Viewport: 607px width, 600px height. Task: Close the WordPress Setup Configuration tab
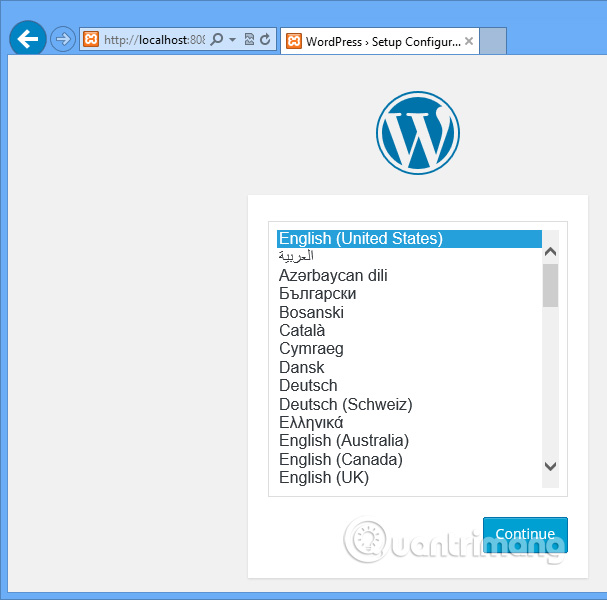pyautogui.click(x=469, y=41)
